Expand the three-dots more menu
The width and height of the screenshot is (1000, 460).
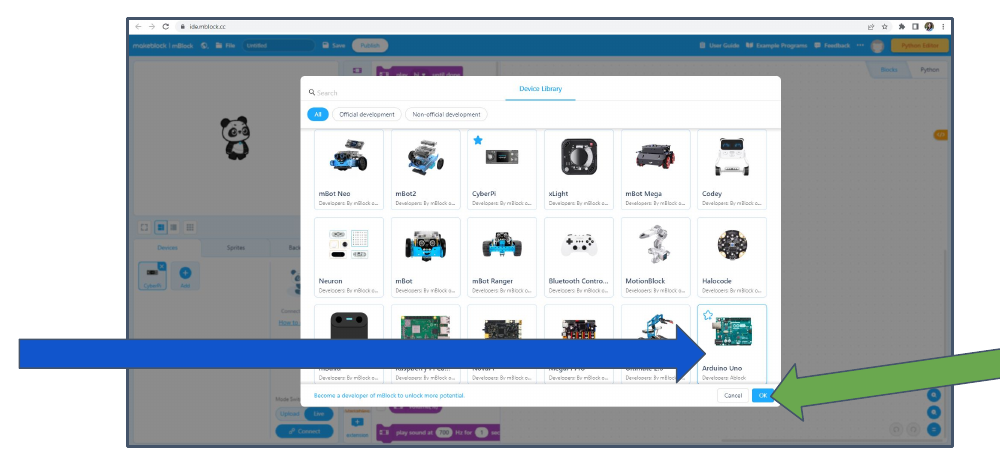click(860, 45)
